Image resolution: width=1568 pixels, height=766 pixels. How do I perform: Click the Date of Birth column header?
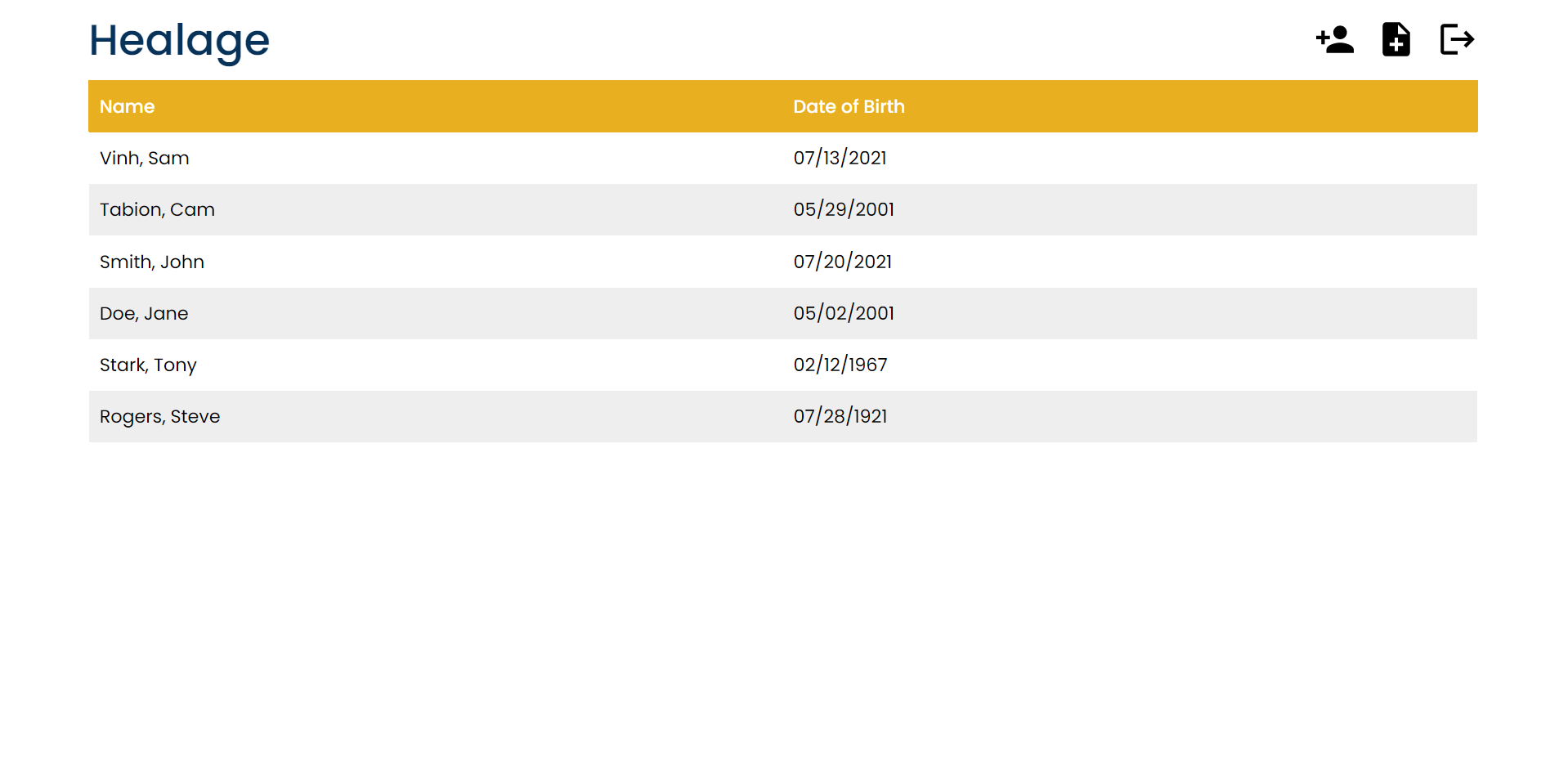point(849,106)
